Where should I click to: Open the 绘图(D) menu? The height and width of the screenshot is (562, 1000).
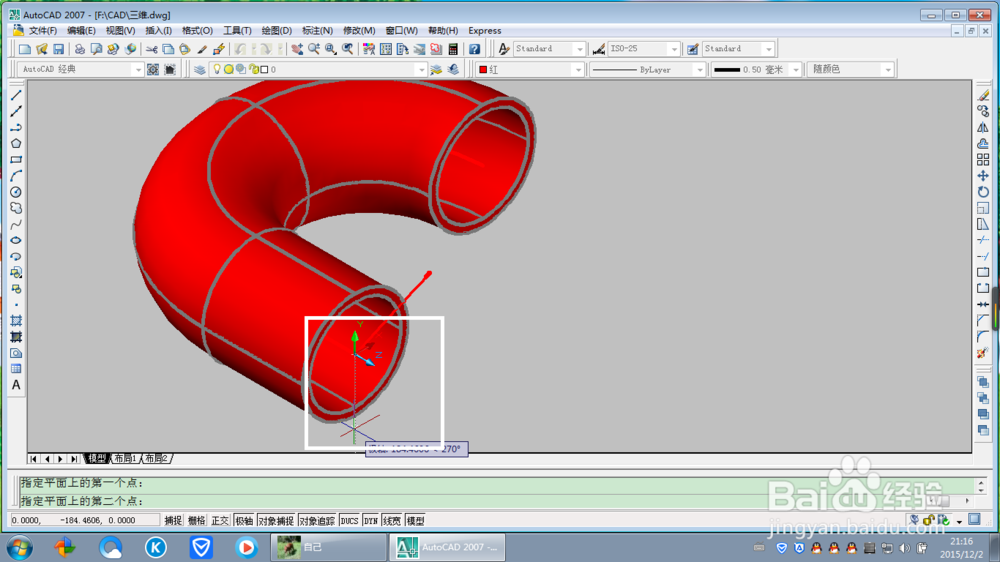coord(276,31)
